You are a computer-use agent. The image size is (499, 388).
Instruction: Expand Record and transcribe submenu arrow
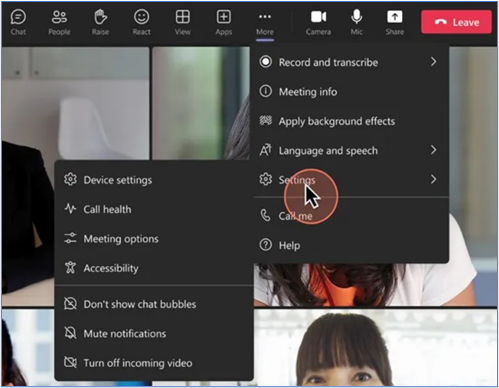[433, 62]
